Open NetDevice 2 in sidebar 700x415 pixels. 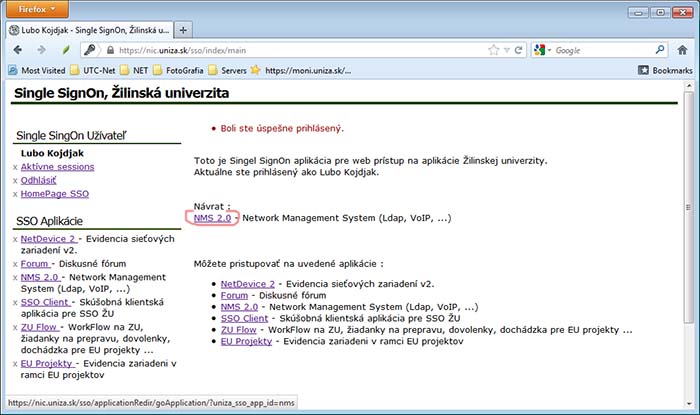tap(48, 239)
